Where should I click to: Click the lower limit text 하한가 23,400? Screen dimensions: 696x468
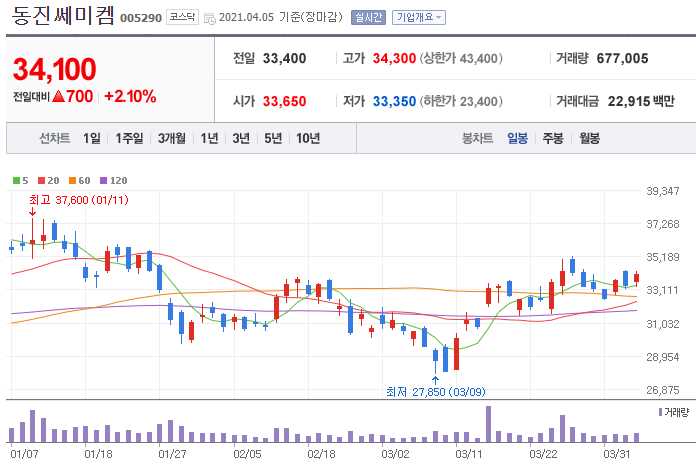coord(461,101)
